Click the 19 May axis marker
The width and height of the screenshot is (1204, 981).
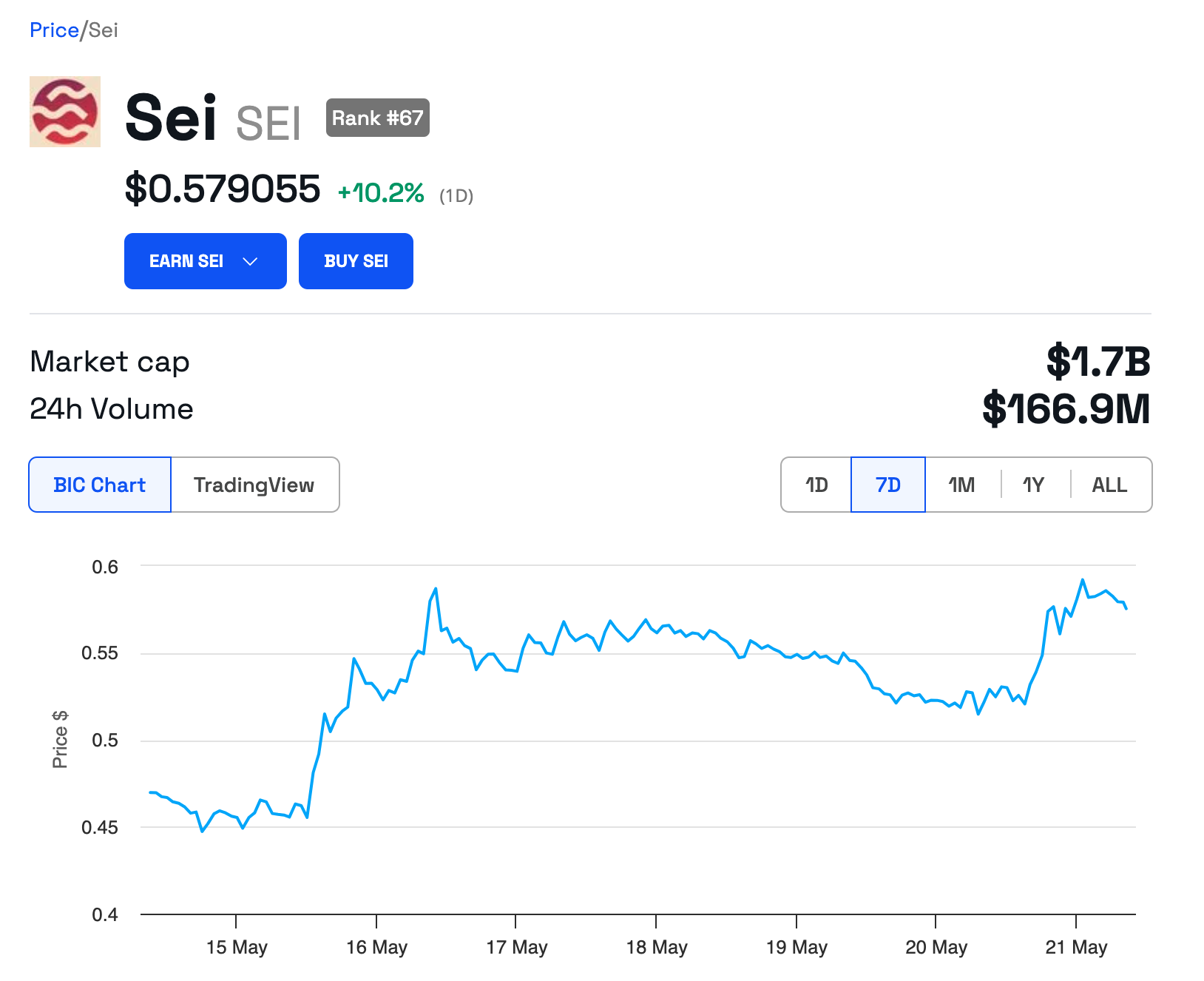coord(797,947)
